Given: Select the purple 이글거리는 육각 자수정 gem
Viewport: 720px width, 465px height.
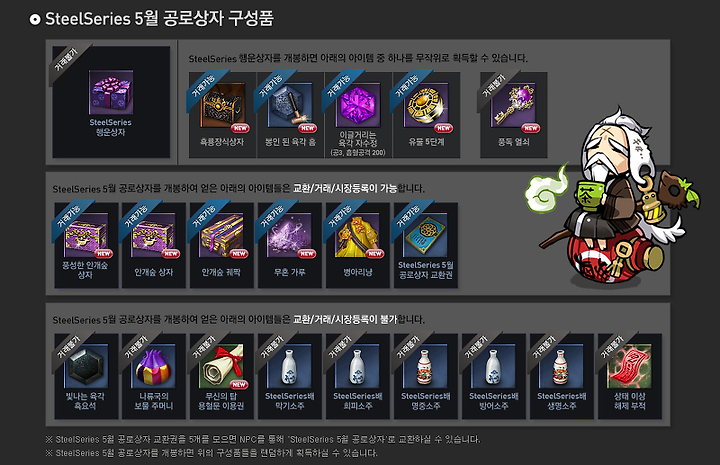Looking at the screenshot, I should coord(358,106).
